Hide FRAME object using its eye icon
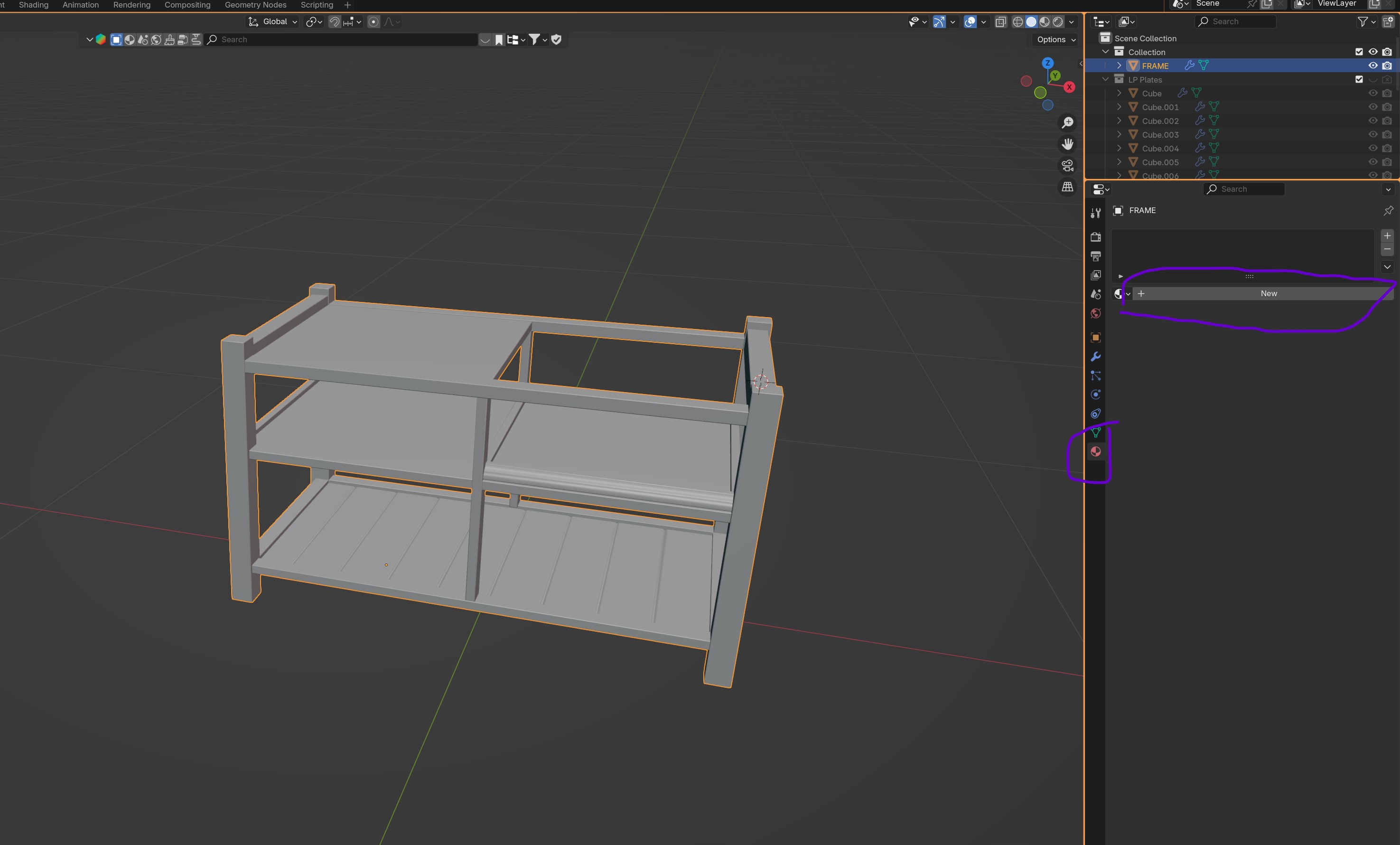Image resolution: width=1400 pixels, height=845 pixels. 1373,66
